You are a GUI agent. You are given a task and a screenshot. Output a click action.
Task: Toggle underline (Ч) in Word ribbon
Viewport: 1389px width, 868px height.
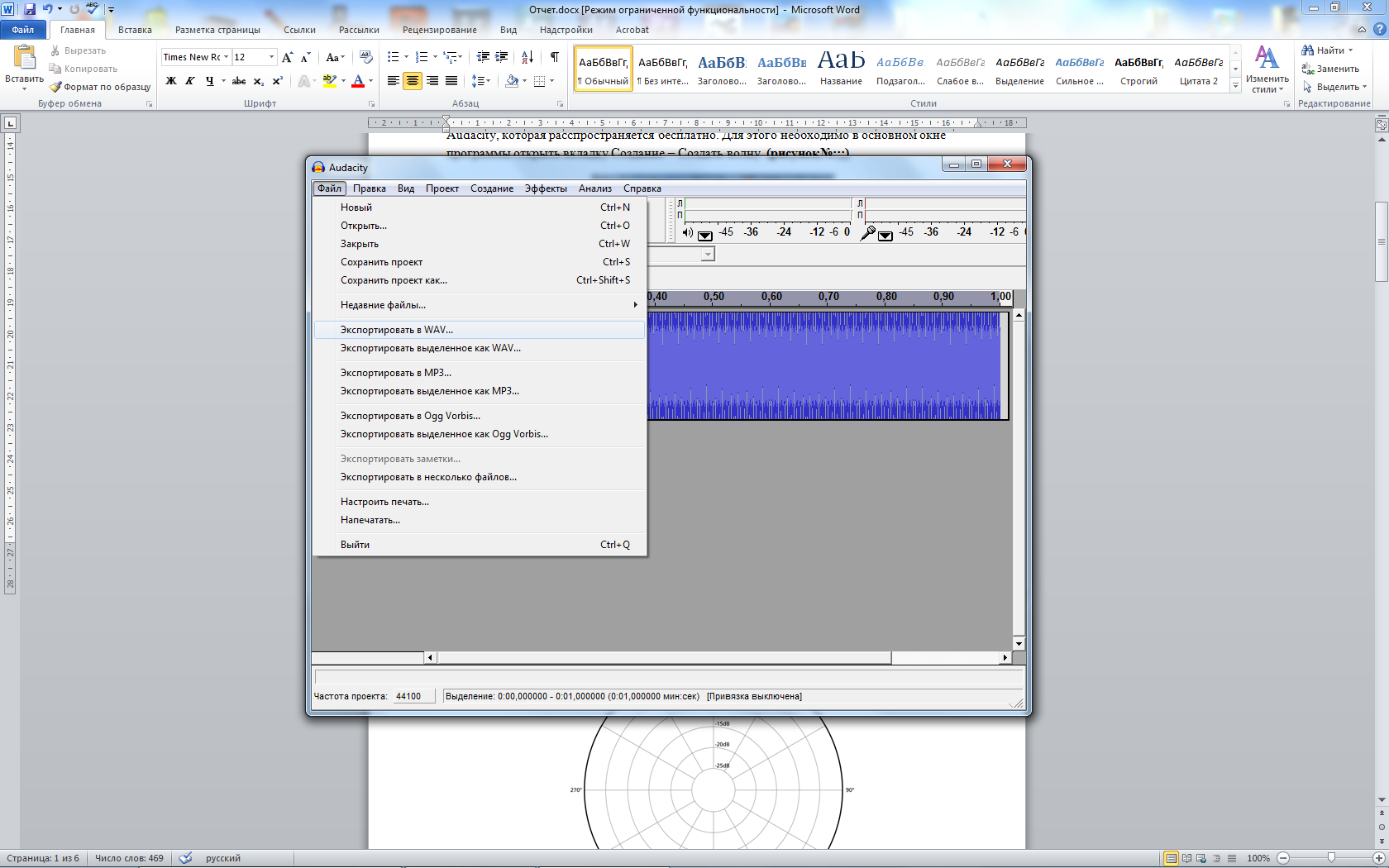[210, 81]
